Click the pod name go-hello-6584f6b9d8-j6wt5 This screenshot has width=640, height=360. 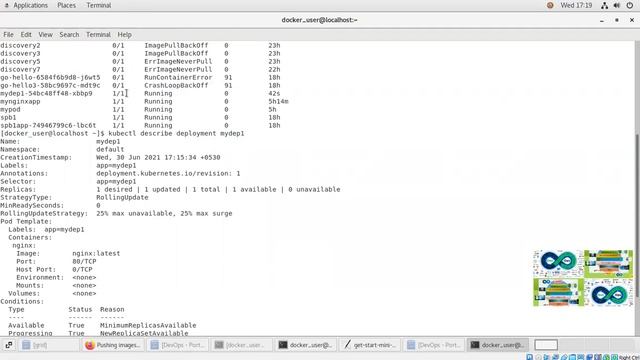tap(50, 78)
